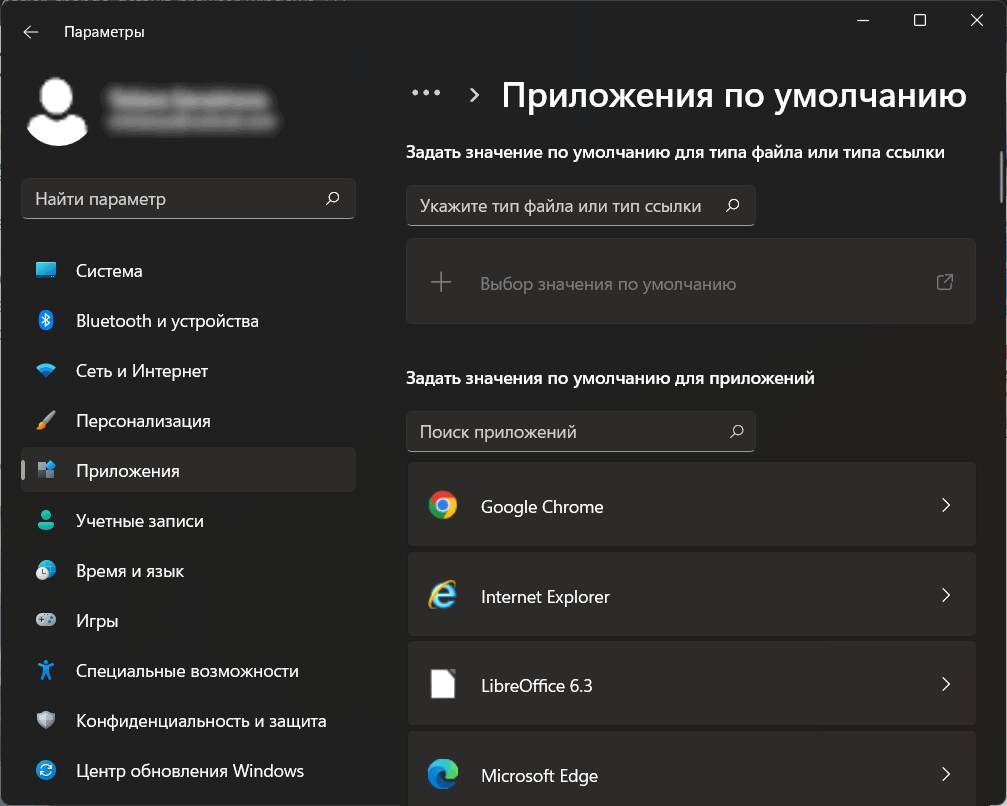Click Выбор значения по умолчанию button
Image resolution: width=1007 pixels, height=806 pixels.
point(691,281)
